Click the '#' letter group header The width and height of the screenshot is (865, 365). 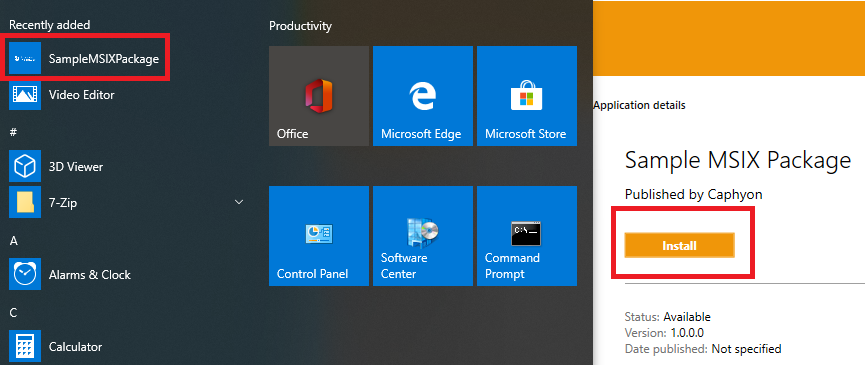click(13, 132)
